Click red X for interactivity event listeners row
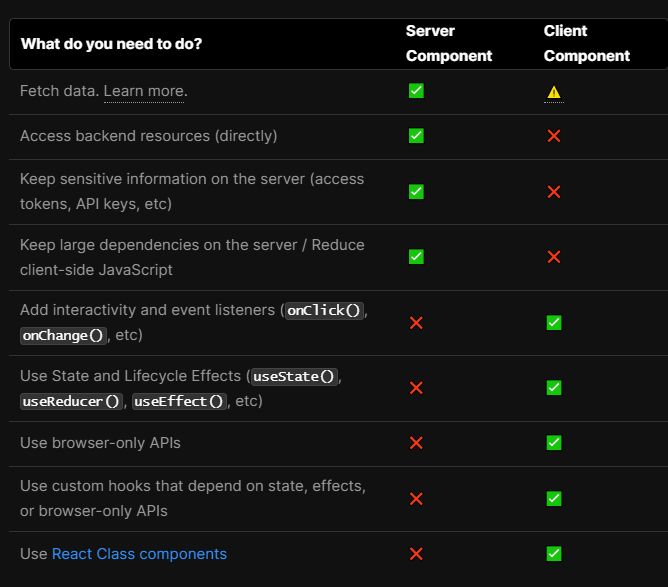668x587 pixels. (416, 323)
